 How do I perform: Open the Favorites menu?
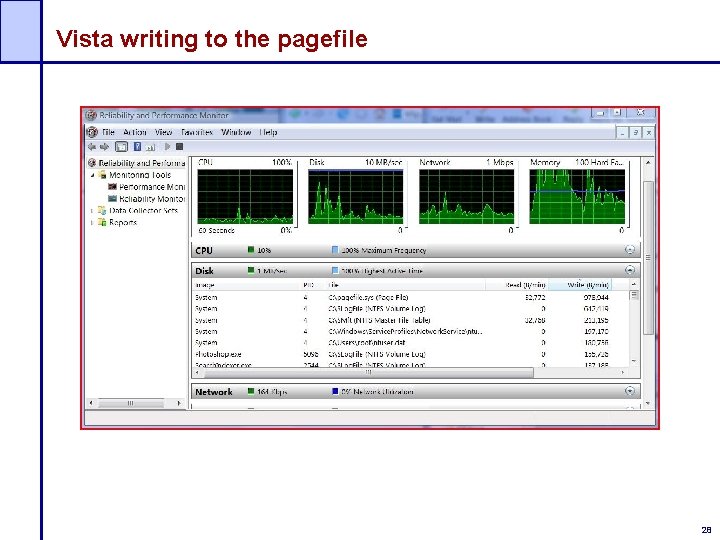[x=197, y=132]
